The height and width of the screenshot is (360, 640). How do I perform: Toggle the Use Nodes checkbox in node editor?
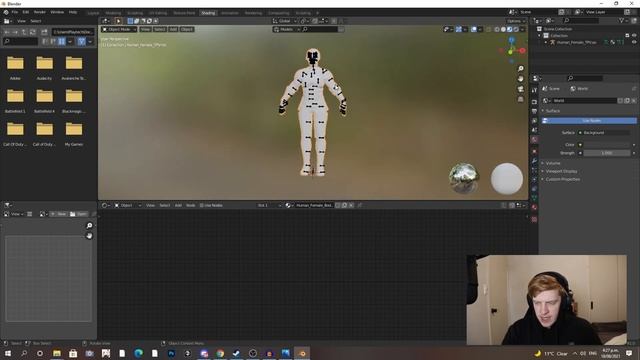(x=202, y=205)
